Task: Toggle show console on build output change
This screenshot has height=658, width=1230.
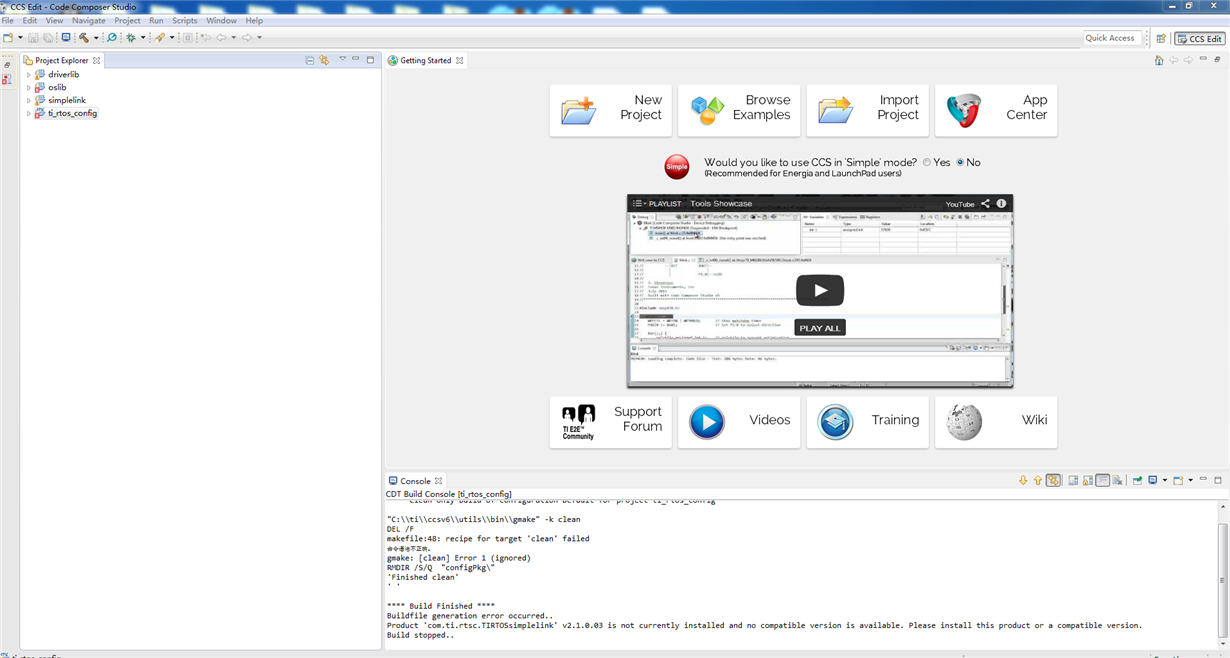Action: [x=1053, y=481]
